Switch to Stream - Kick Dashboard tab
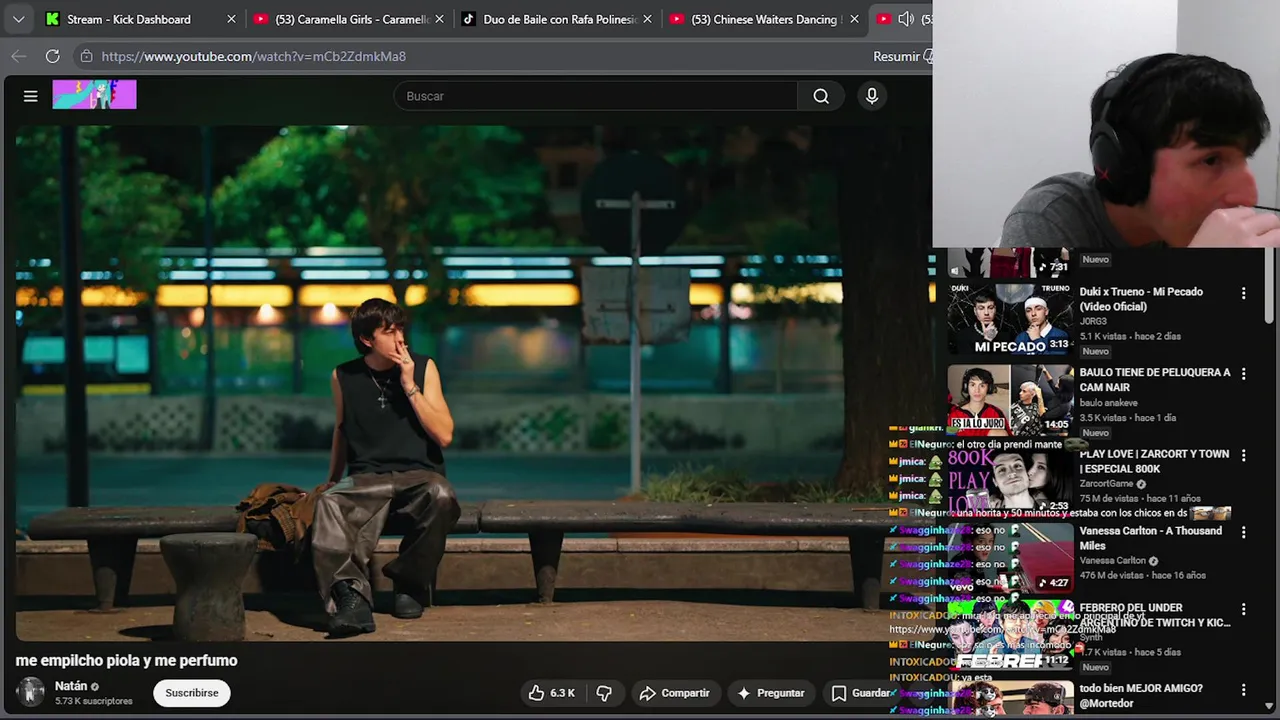Screen dimensions: 1280x720 [127, 19]
